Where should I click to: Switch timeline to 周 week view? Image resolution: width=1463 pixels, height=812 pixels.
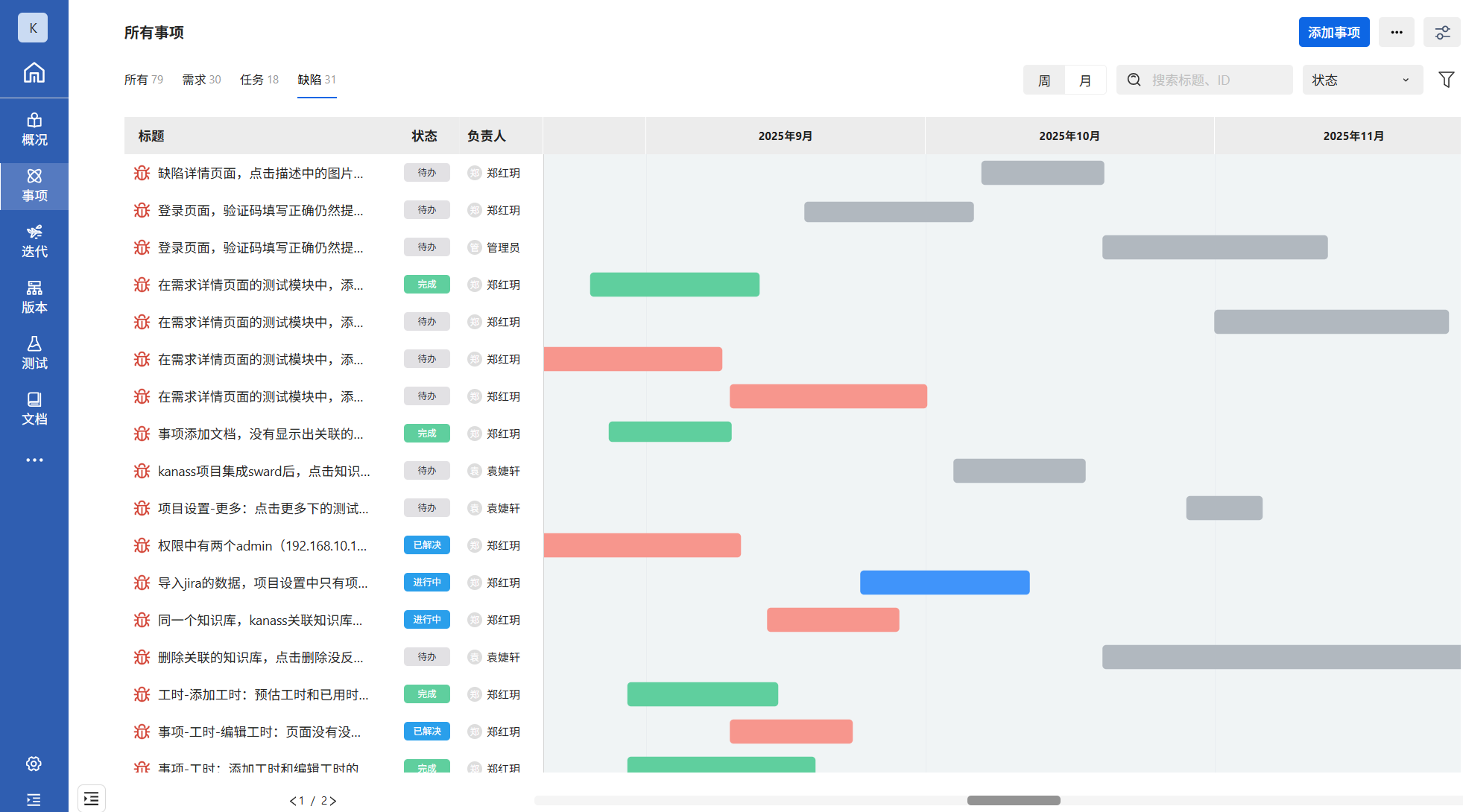coord(1044,80)
